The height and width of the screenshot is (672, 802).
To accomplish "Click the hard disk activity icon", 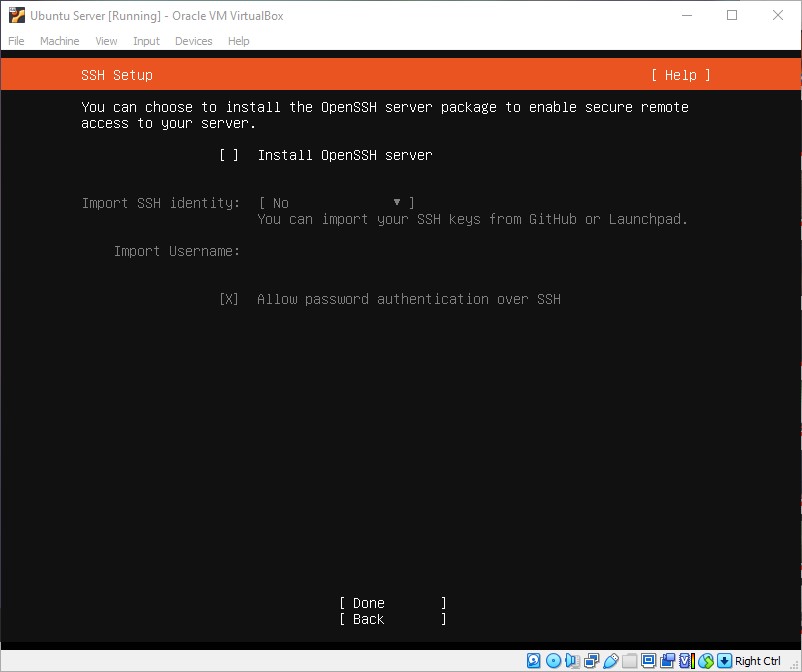I will point(533,661).
